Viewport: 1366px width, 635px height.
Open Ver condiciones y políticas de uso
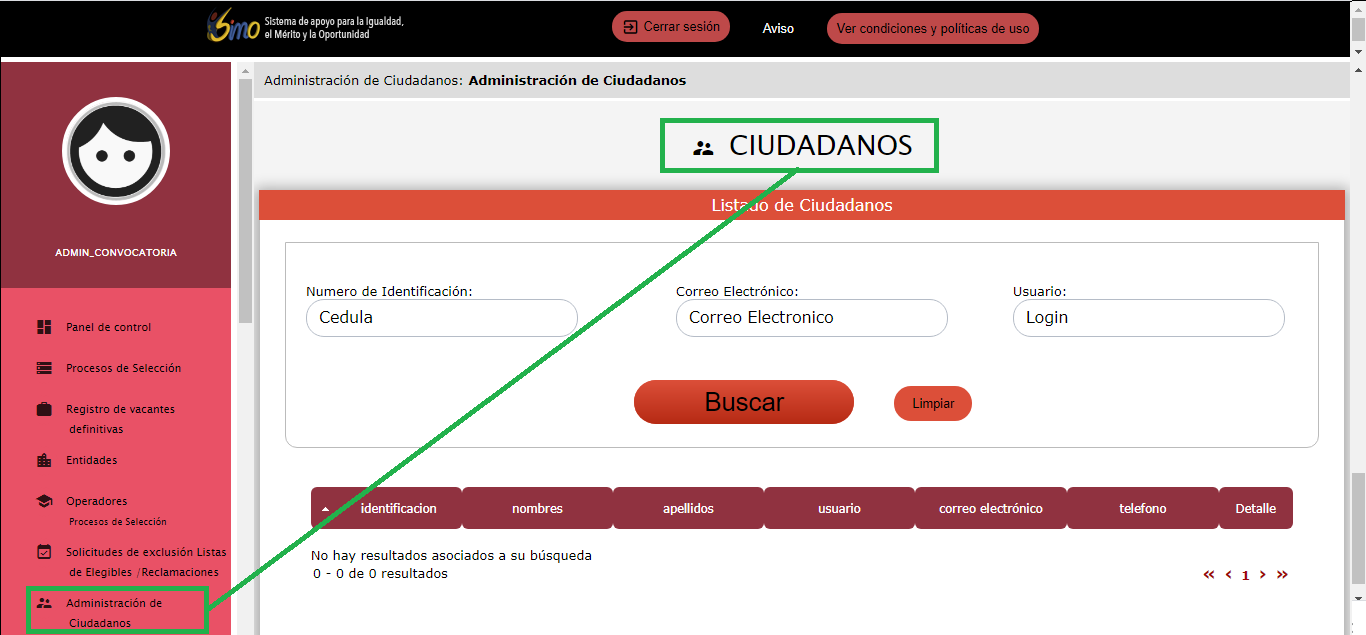tap(932, 29)
